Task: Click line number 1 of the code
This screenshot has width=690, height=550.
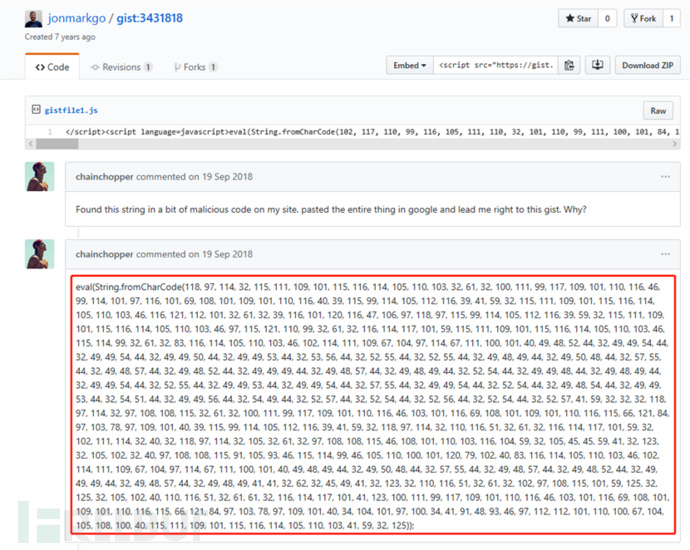Action: click(x=50, y=132)
